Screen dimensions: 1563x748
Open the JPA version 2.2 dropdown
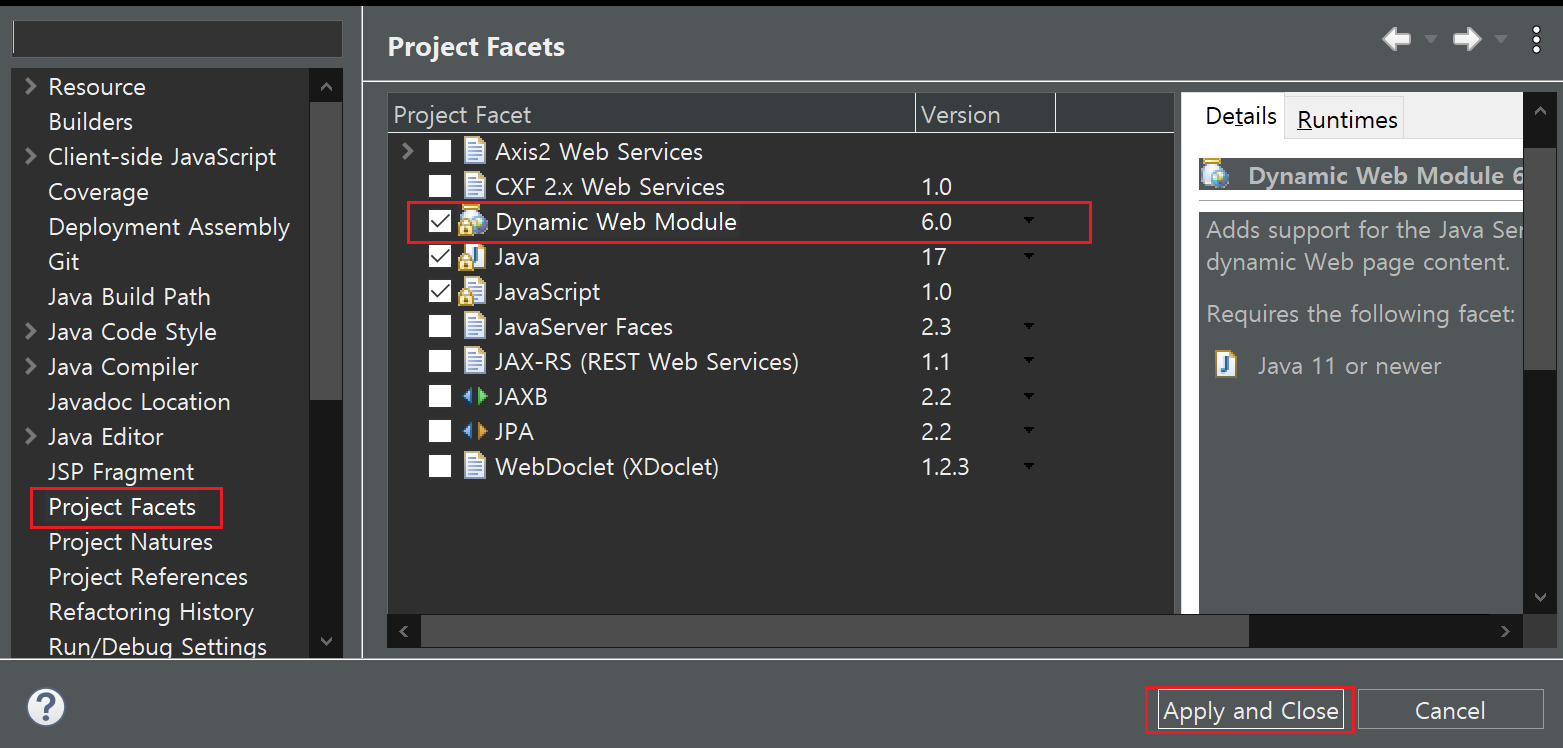[1029, 432]
